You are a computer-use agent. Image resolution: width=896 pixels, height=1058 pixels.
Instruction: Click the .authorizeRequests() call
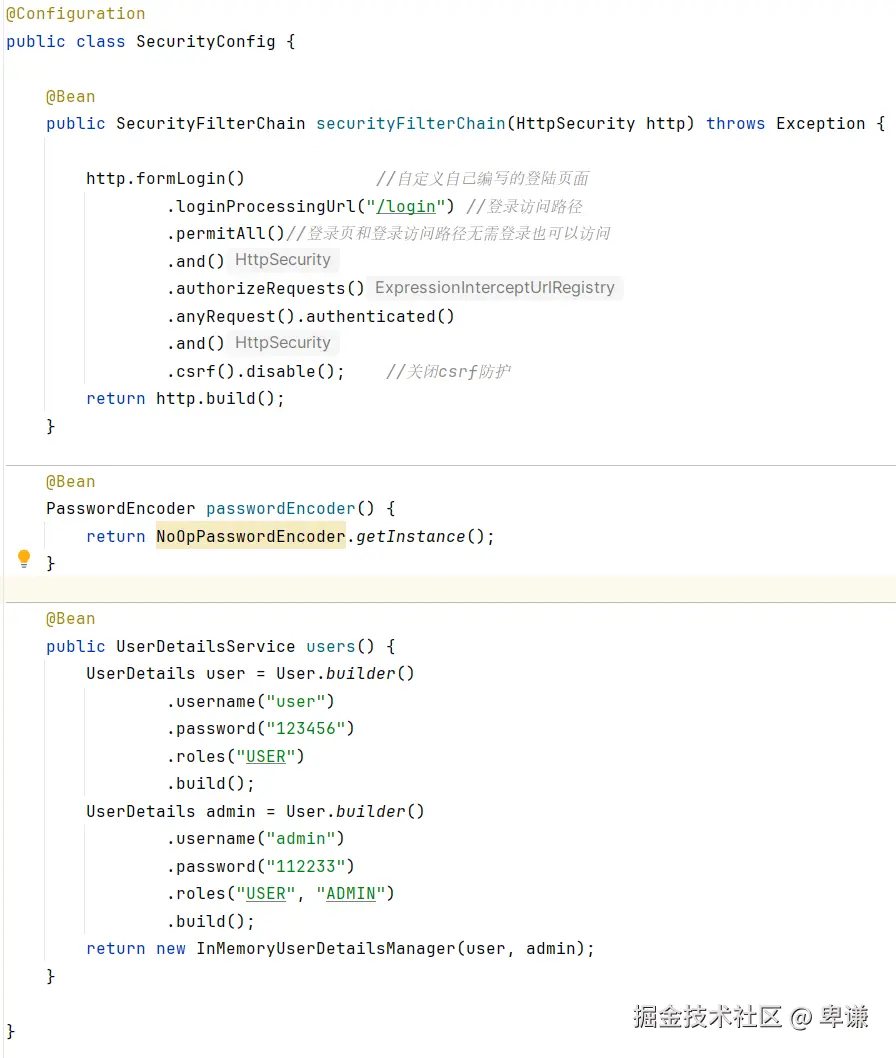click(x=266, y=288)
